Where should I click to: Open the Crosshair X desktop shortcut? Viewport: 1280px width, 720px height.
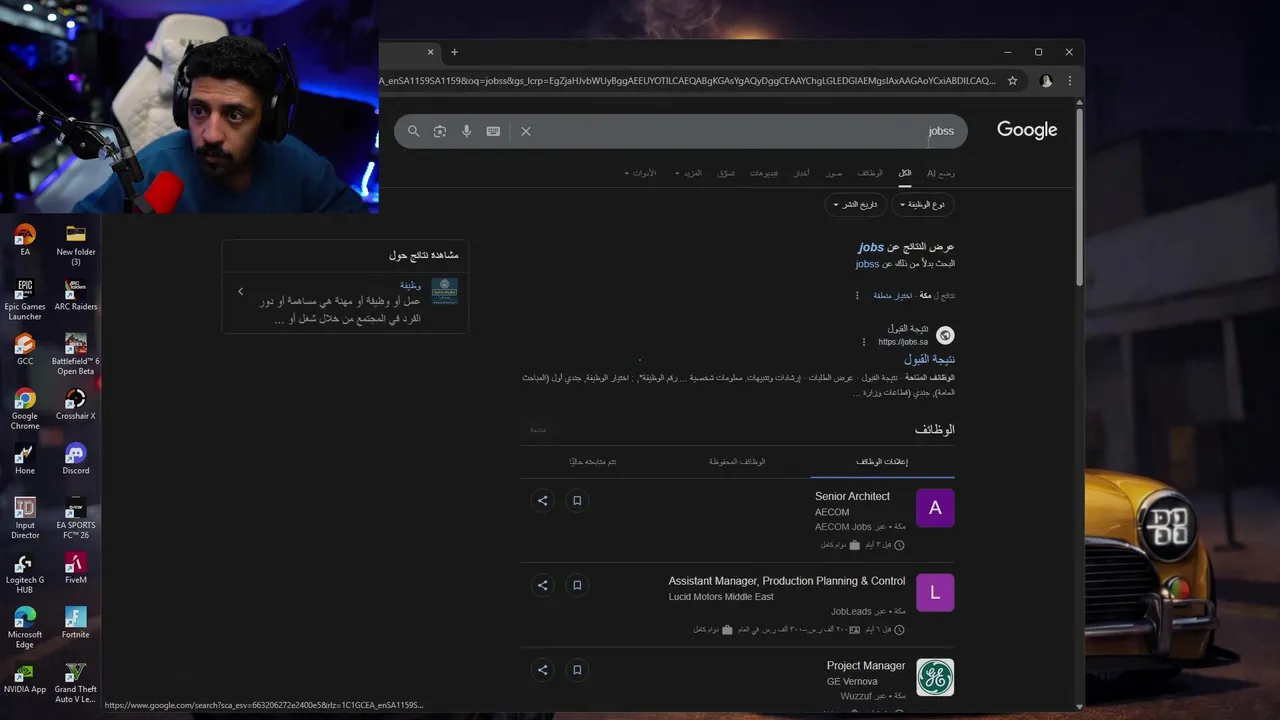[x=76, y=404]
